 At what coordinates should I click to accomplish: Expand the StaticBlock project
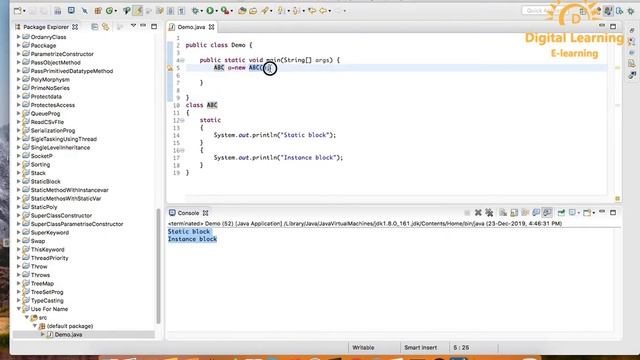tap(18, 181)
